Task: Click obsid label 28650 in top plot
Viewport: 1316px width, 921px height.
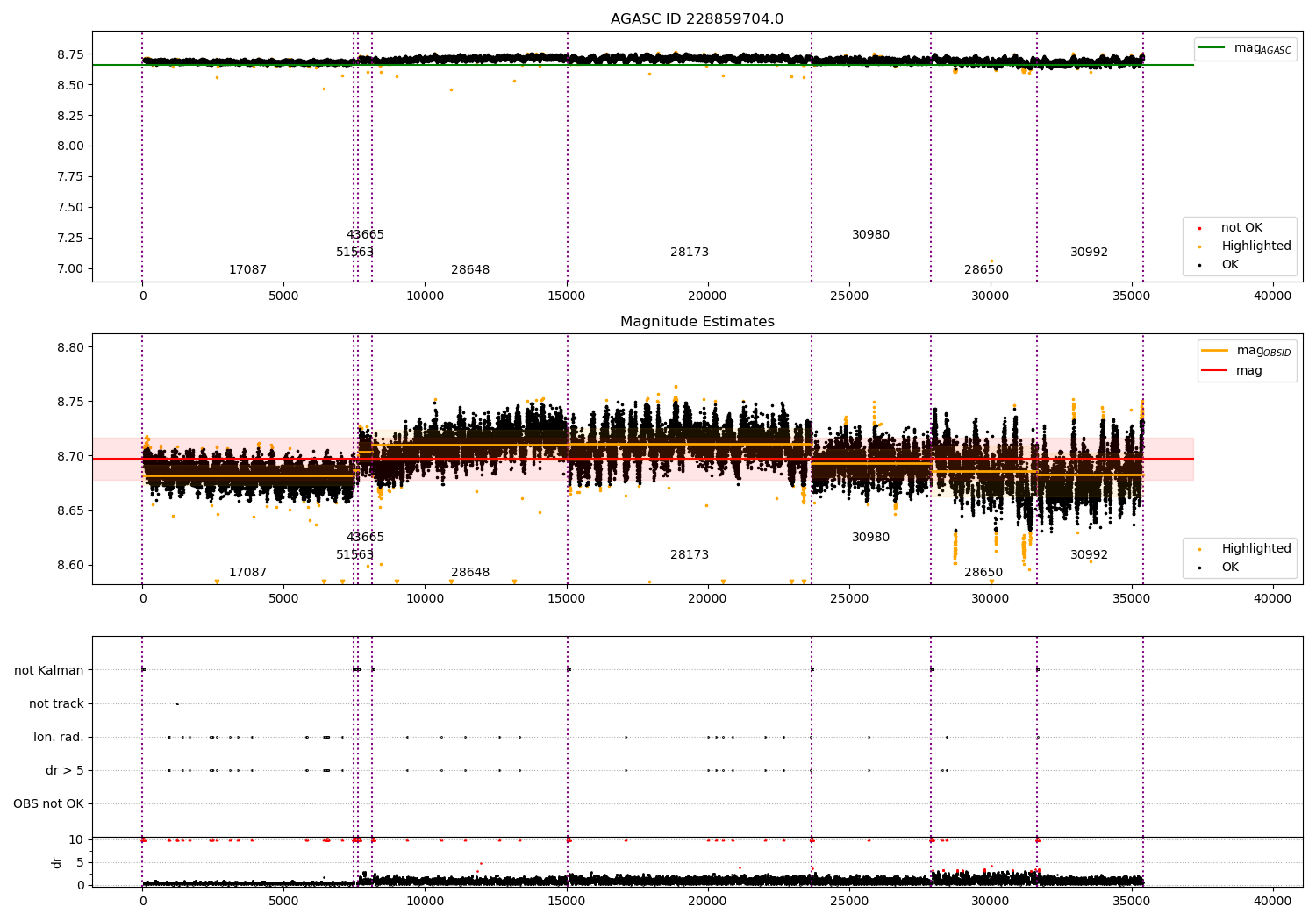Action: coord(983,269)
